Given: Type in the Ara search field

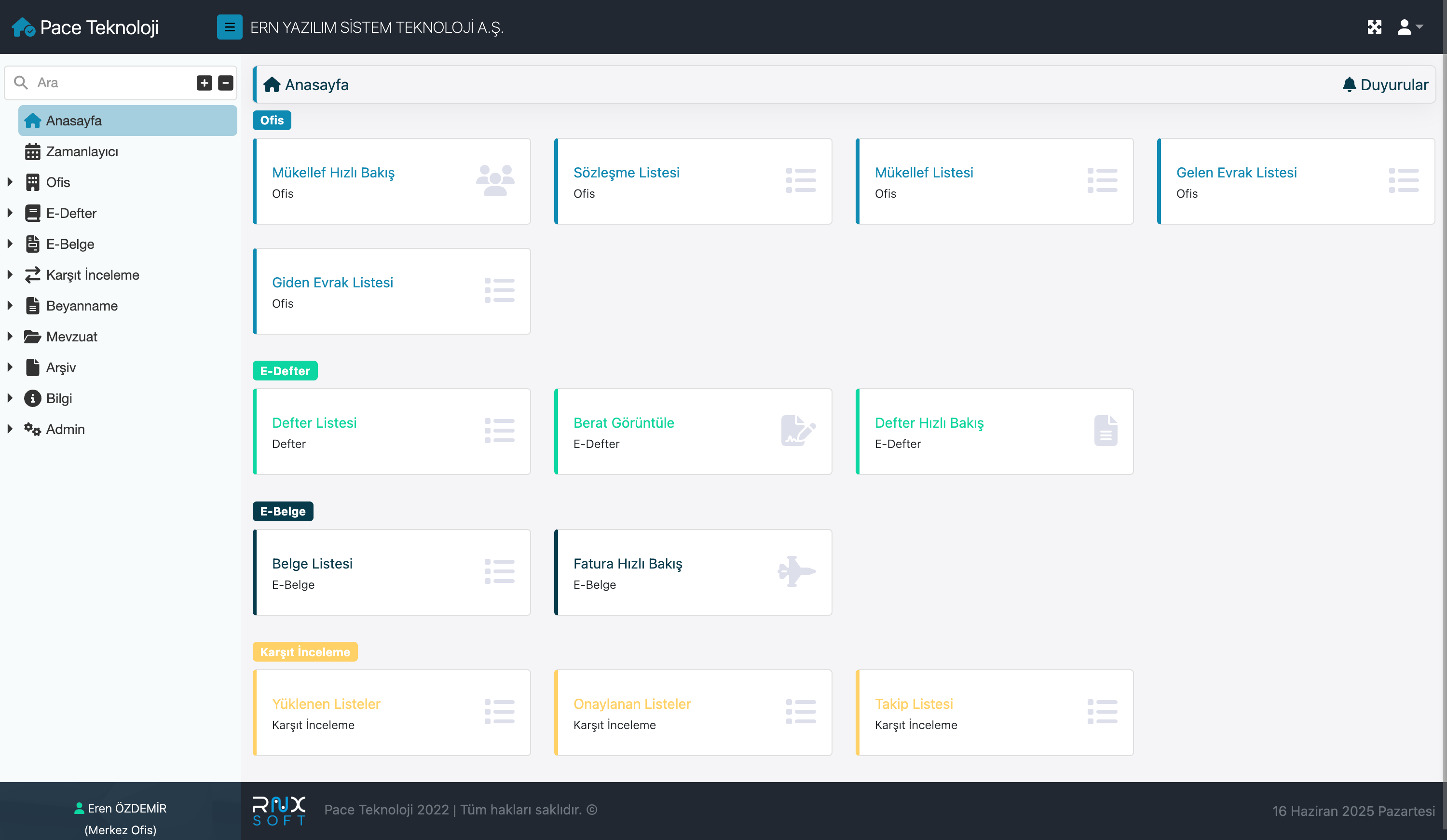Looking at the screenshot, I should tap(109, 82).
